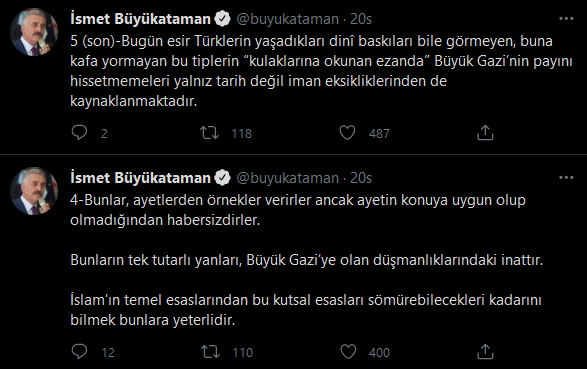
Task: Open more options on the second tweet
Action: tap(566, 178)
